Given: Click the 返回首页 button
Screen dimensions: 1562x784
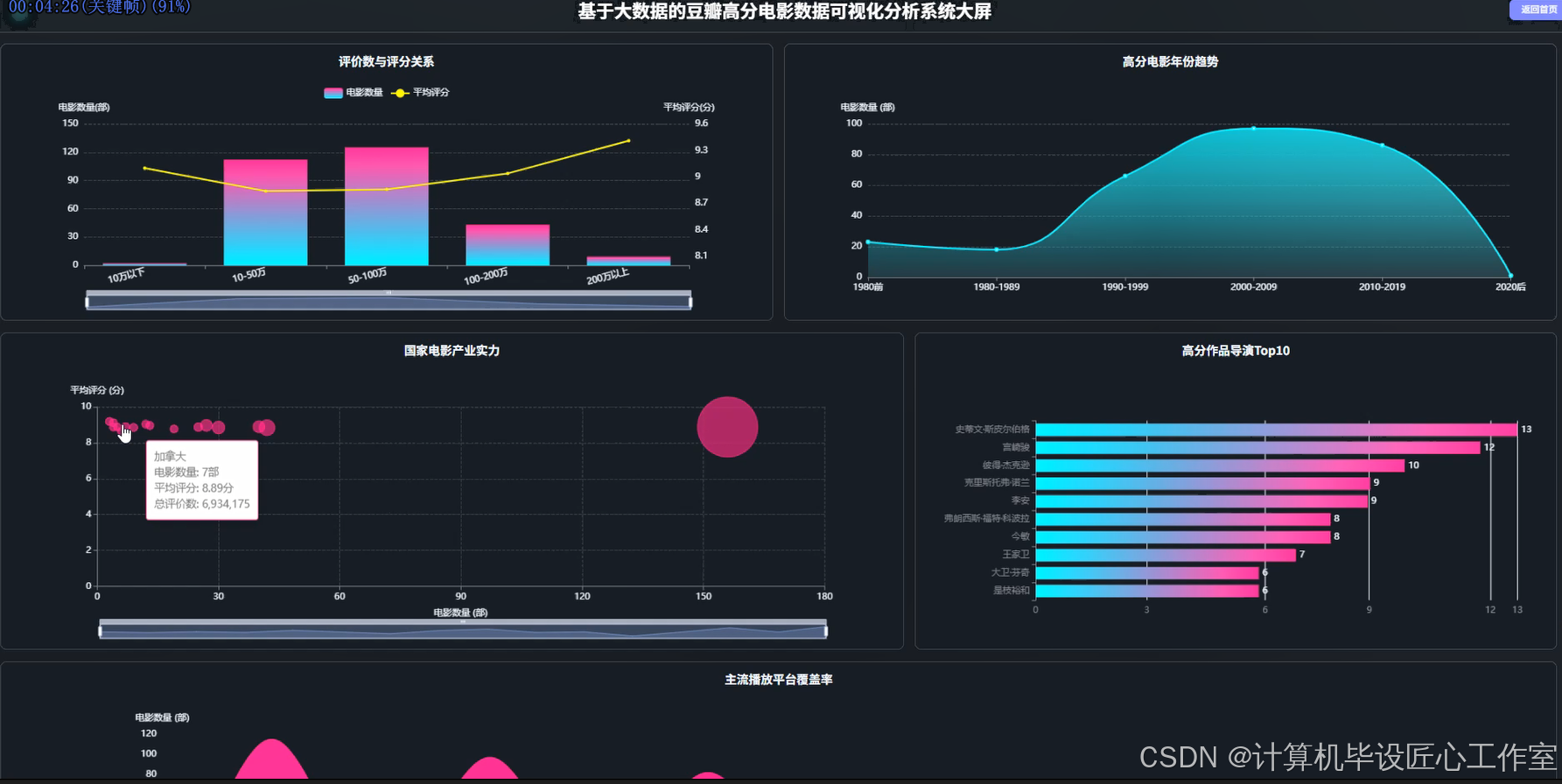Looking at the screenshot, I should click(1536, 10).
